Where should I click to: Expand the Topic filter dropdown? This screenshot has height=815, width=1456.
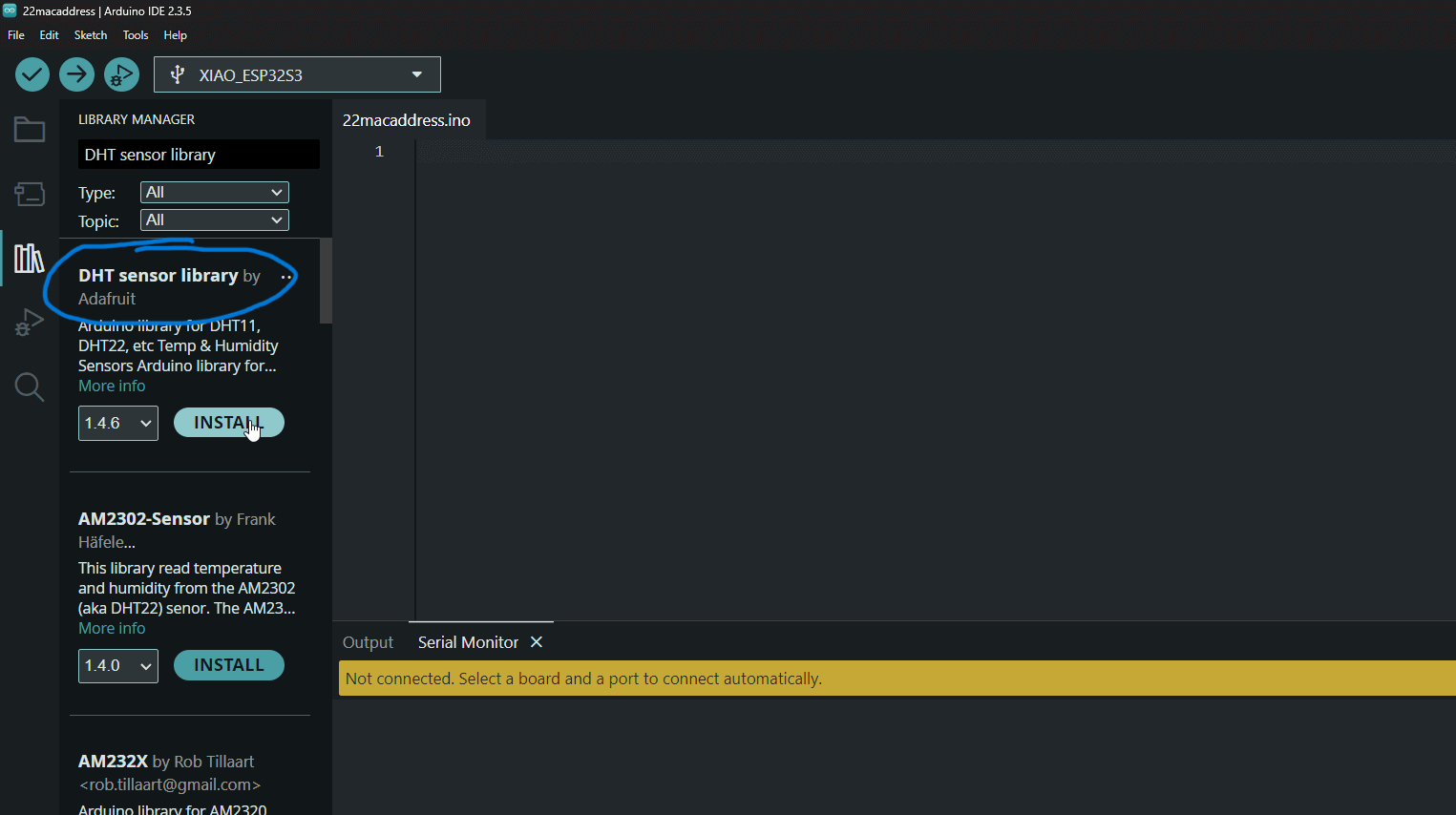215,220
